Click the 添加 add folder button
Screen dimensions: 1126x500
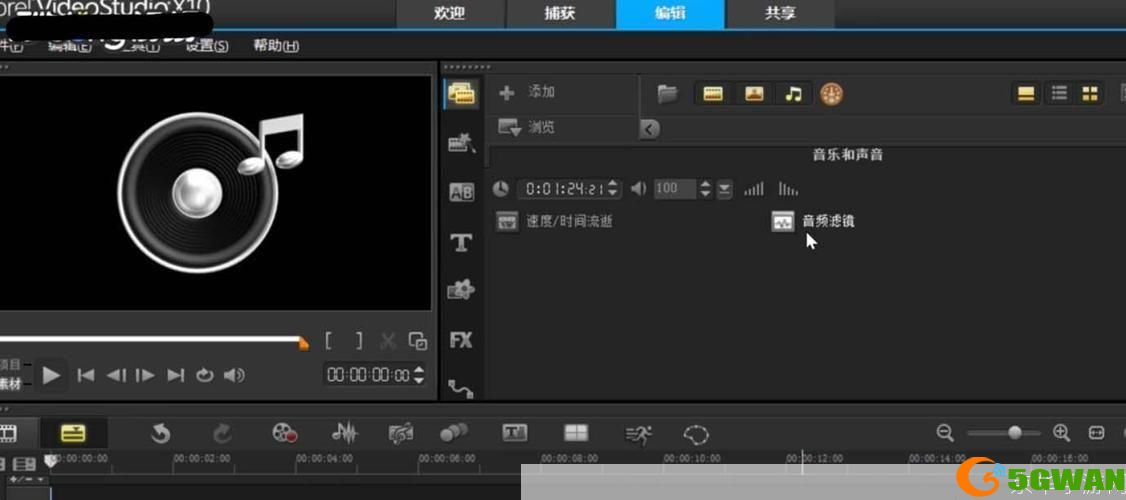coord(528,92)
